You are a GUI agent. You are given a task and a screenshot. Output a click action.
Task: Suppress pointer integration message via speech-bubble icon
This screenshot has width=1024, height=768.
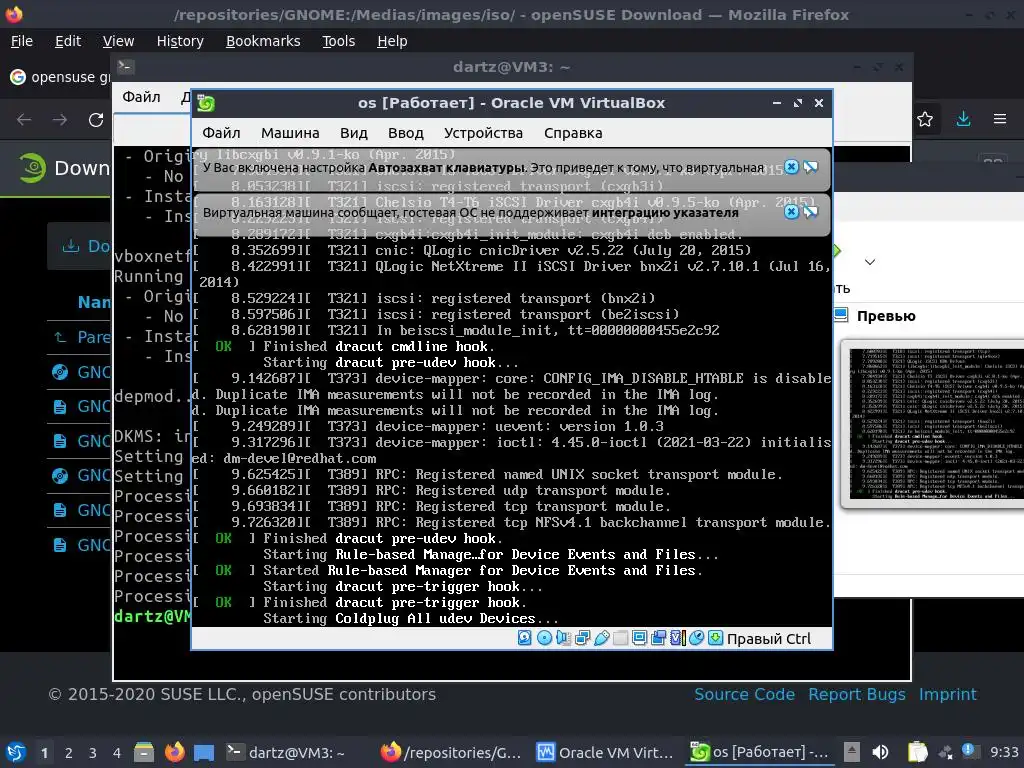(x=810, y=212)
